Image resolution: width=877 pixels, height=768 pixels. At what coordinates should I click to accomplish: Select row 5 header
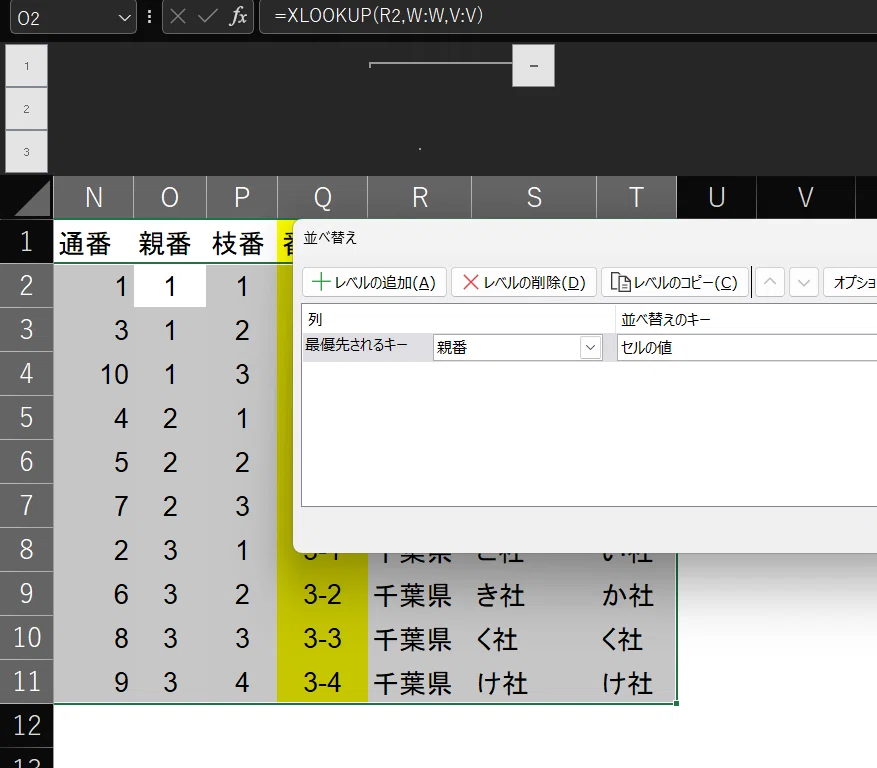point(26,417)
